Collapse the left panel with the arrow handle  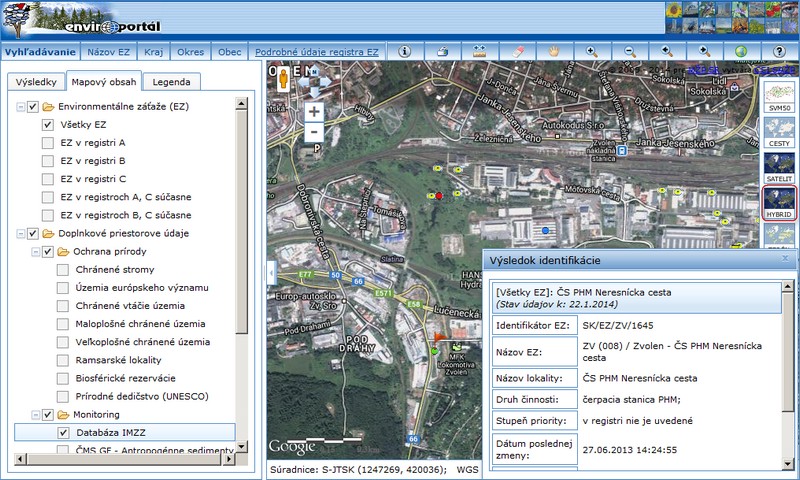(x=271, y=273)
